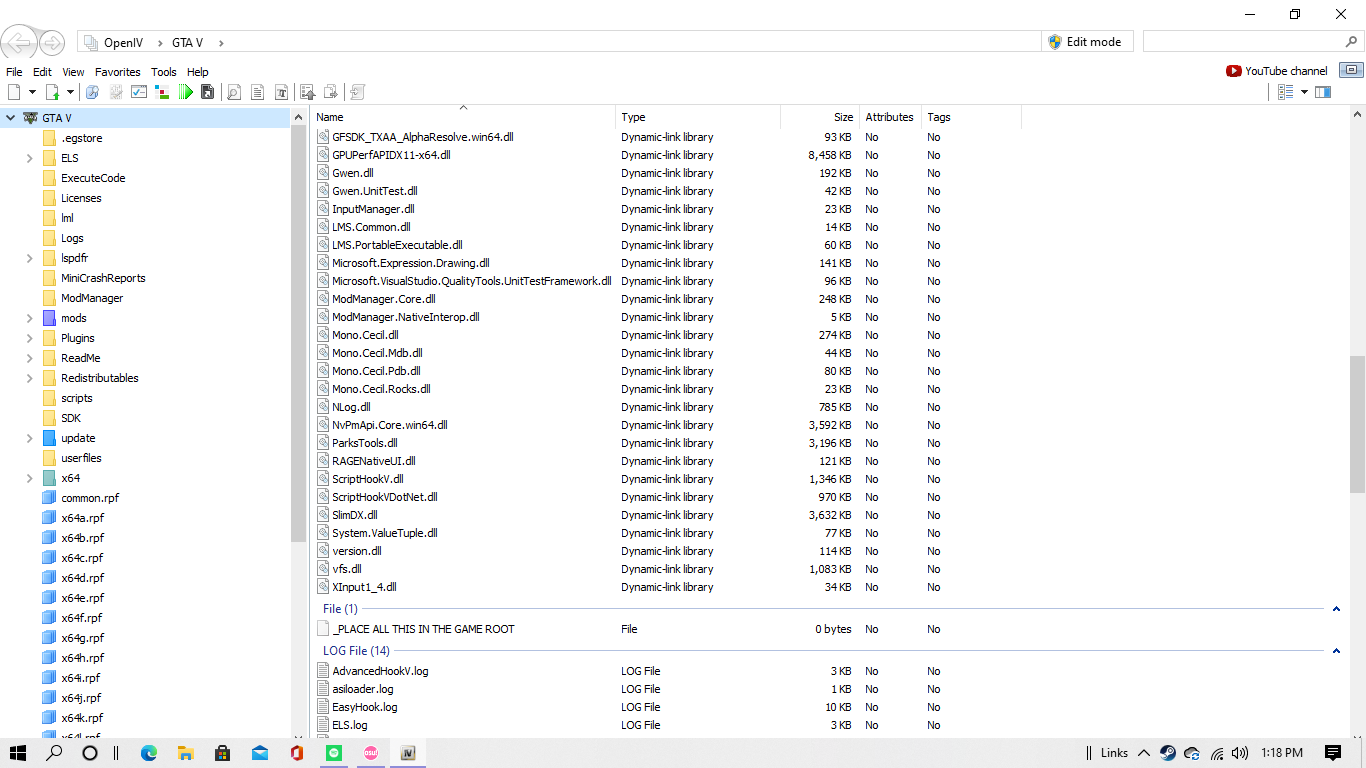Click the document with green arrow icon
The width and height of the screenshot is (1366, 768).
point(52,92)
